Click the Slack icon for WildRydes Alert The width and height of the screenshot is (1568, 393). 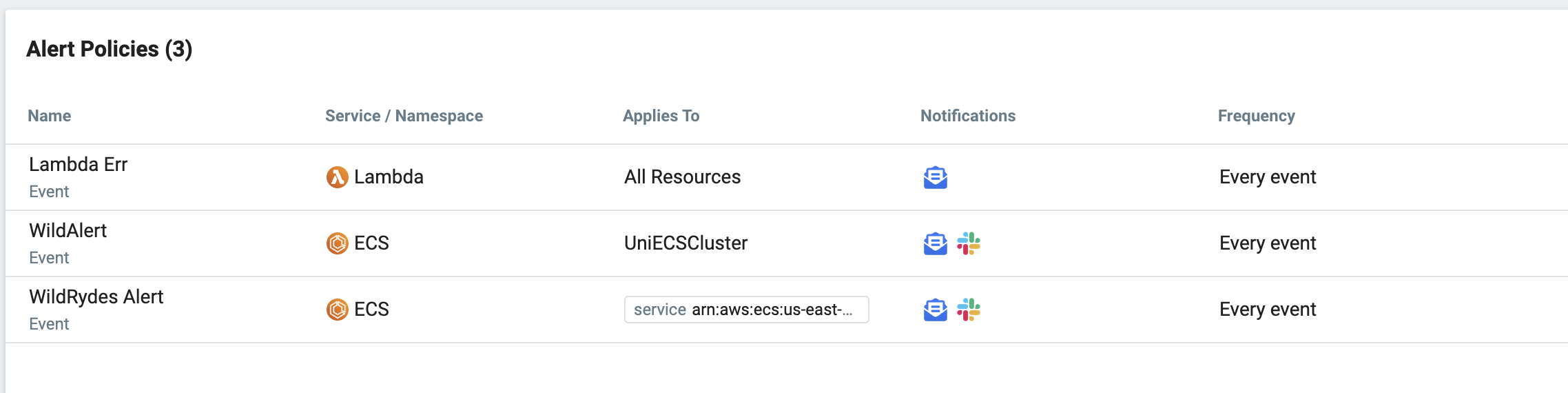(x=969, y=310)
